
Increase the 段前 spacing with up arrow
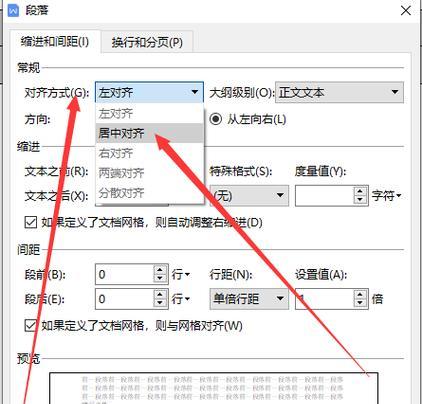(x=160, y=270)
